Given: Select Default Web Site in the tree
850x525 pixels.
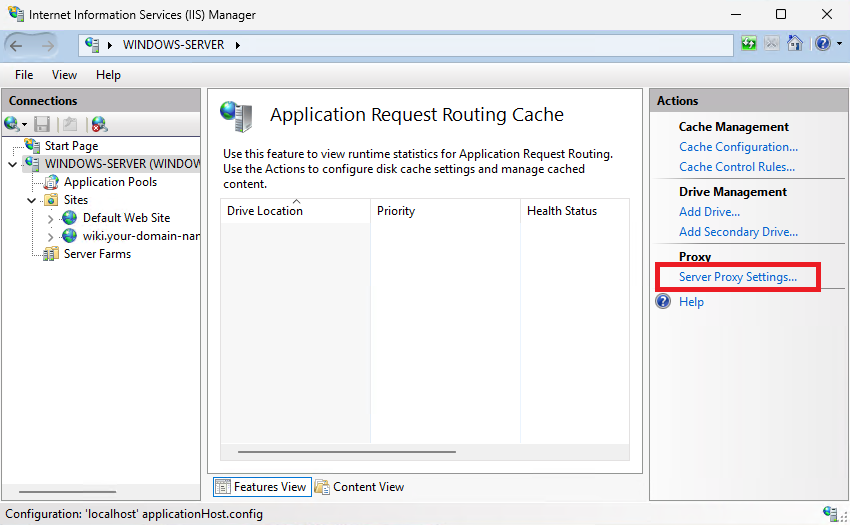Looking at the screenshot, I should [126, 218].
